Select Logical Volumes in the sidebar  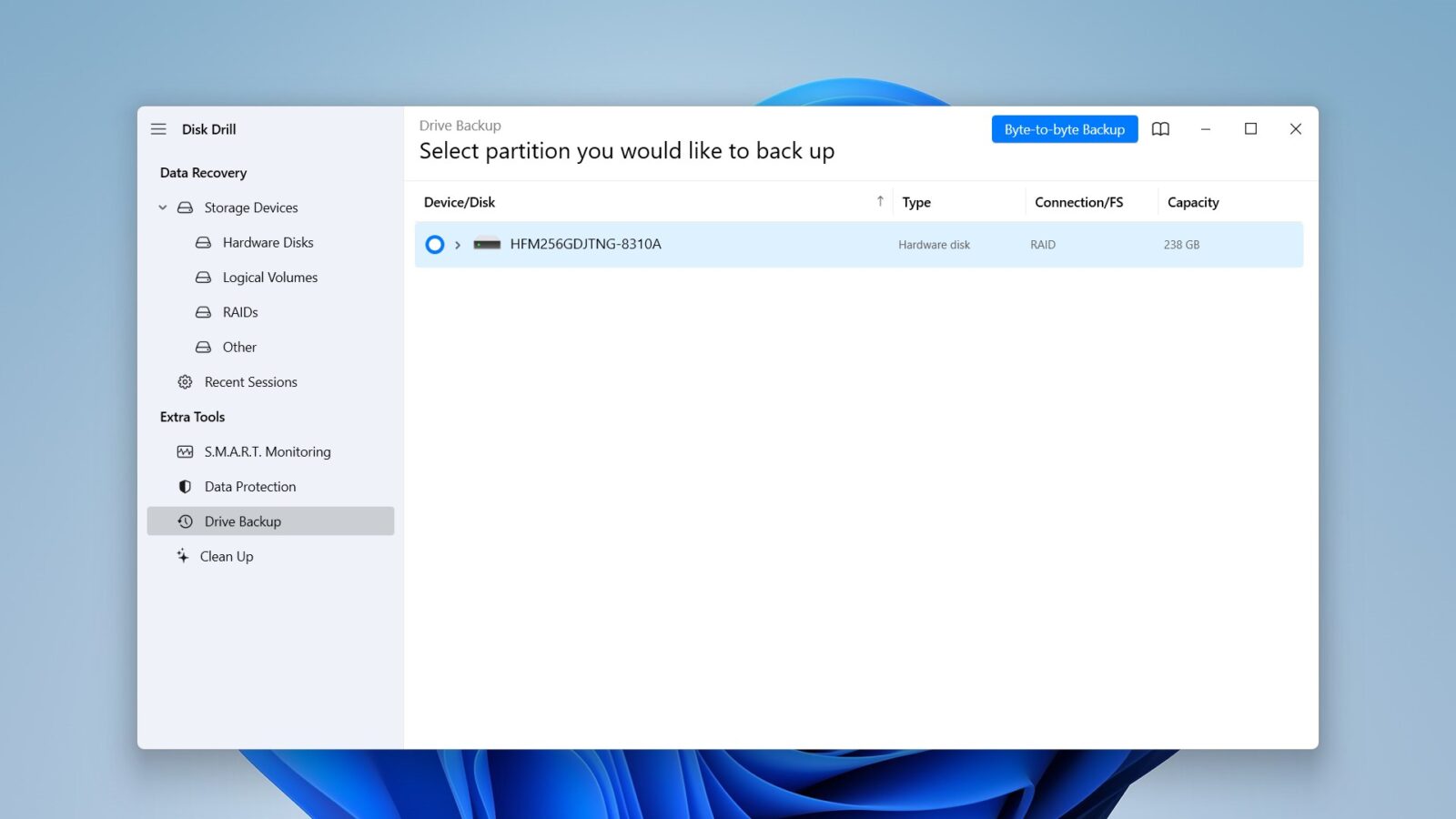[x=269, y=278]
